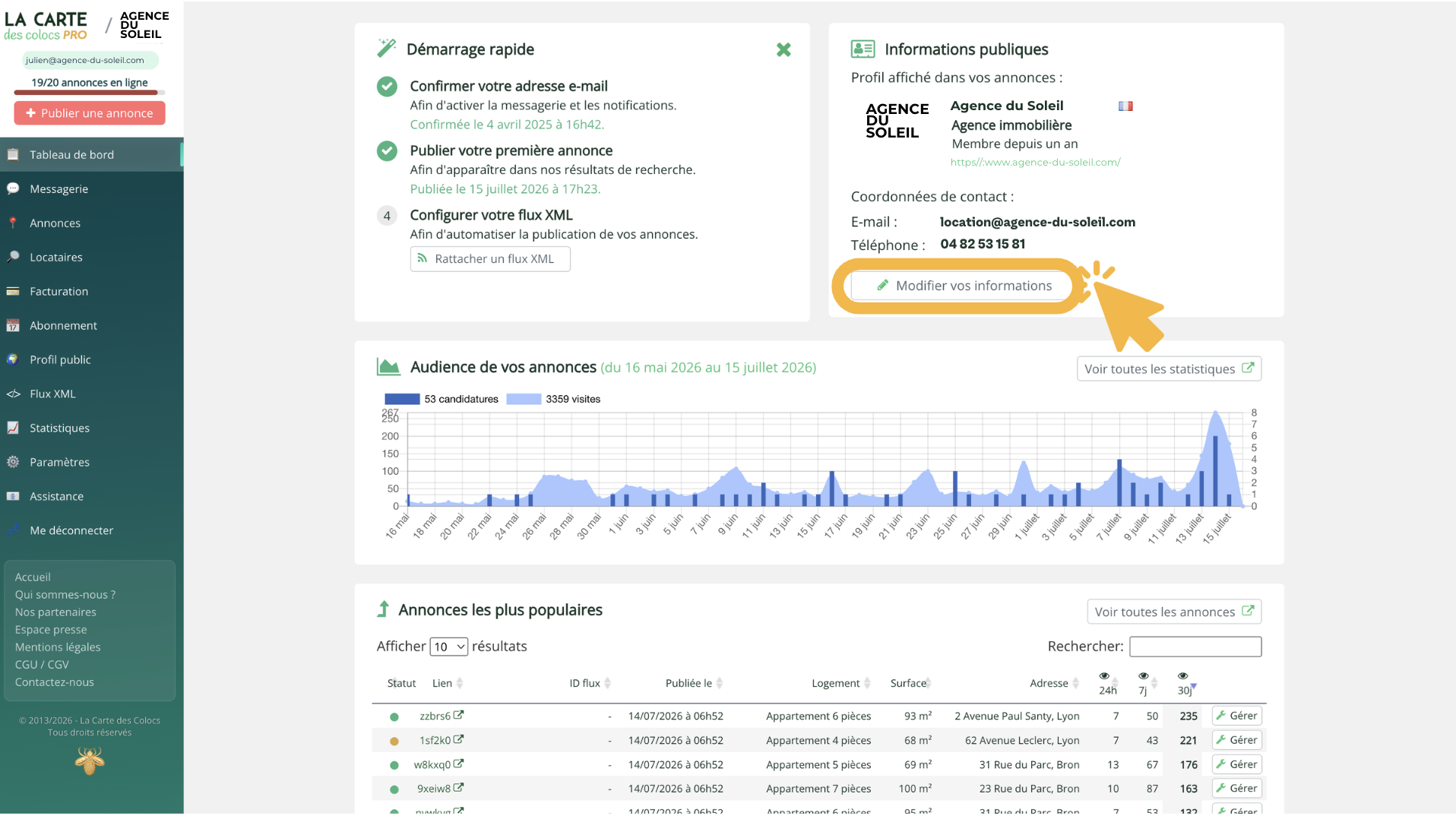
Task: Open CGU / CGV footer link
Action: (42, 665)
